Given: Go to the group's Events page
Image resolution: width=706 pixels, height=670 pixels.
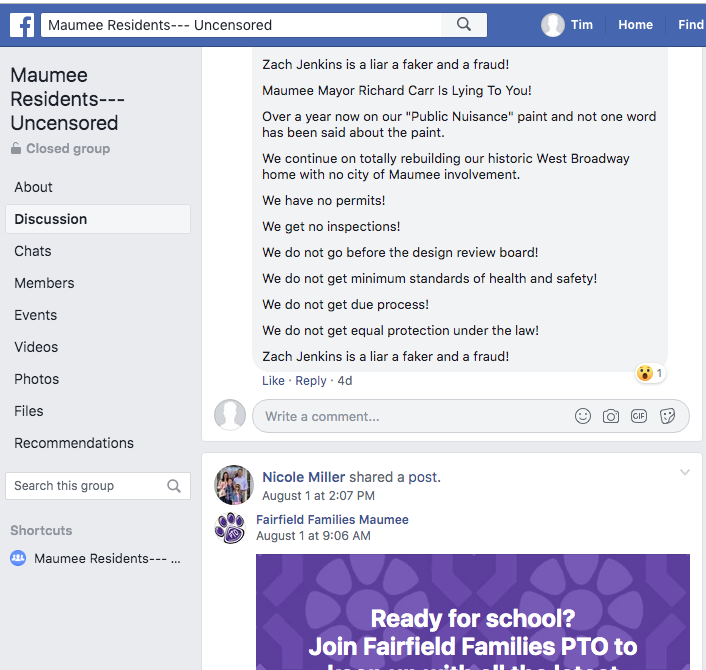Looking at the screenshot, I should pyautogui.click(x=36, y=315).
